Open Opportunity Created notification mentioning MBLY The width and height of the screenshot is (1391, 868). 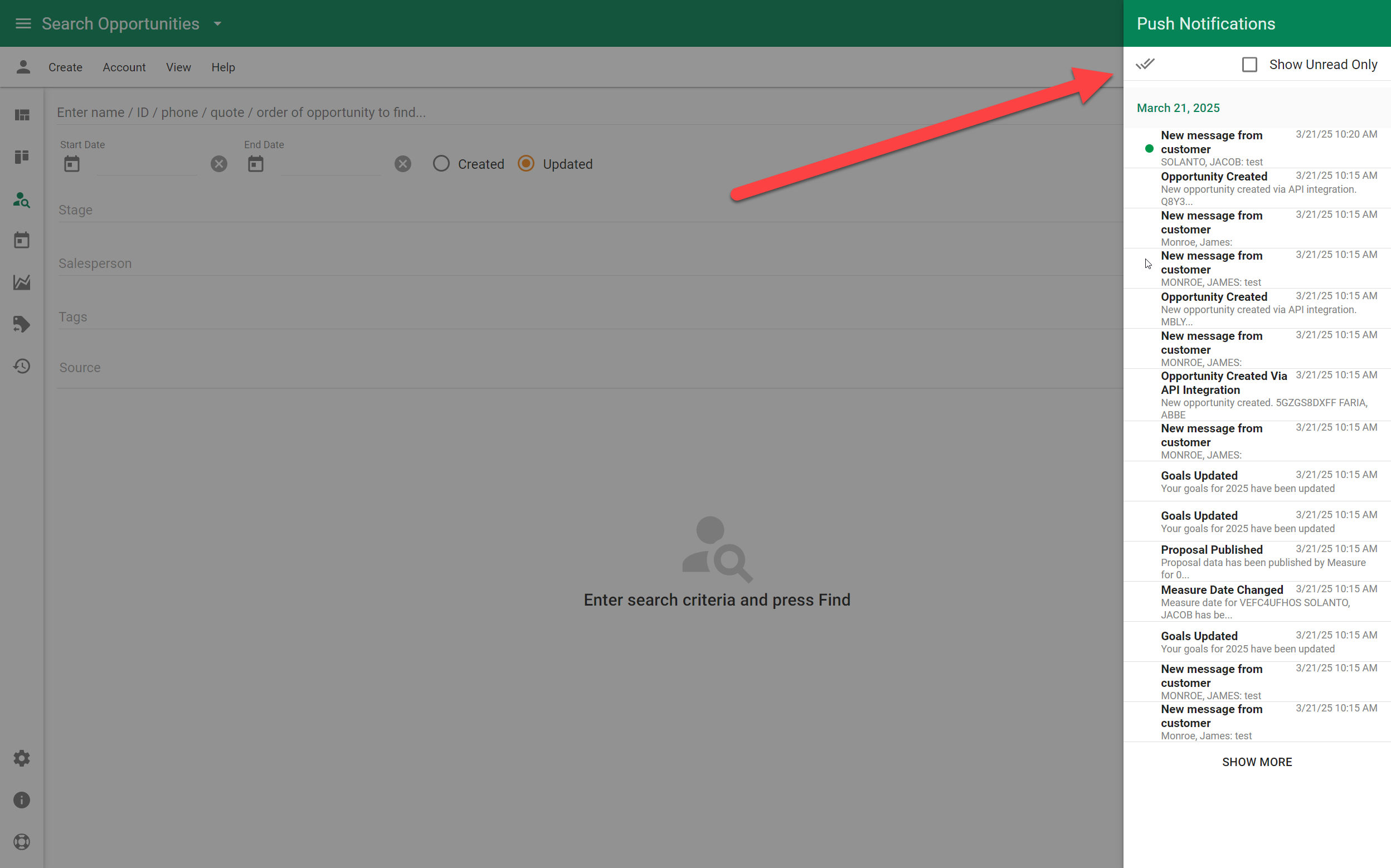[x=1257, y=309]
